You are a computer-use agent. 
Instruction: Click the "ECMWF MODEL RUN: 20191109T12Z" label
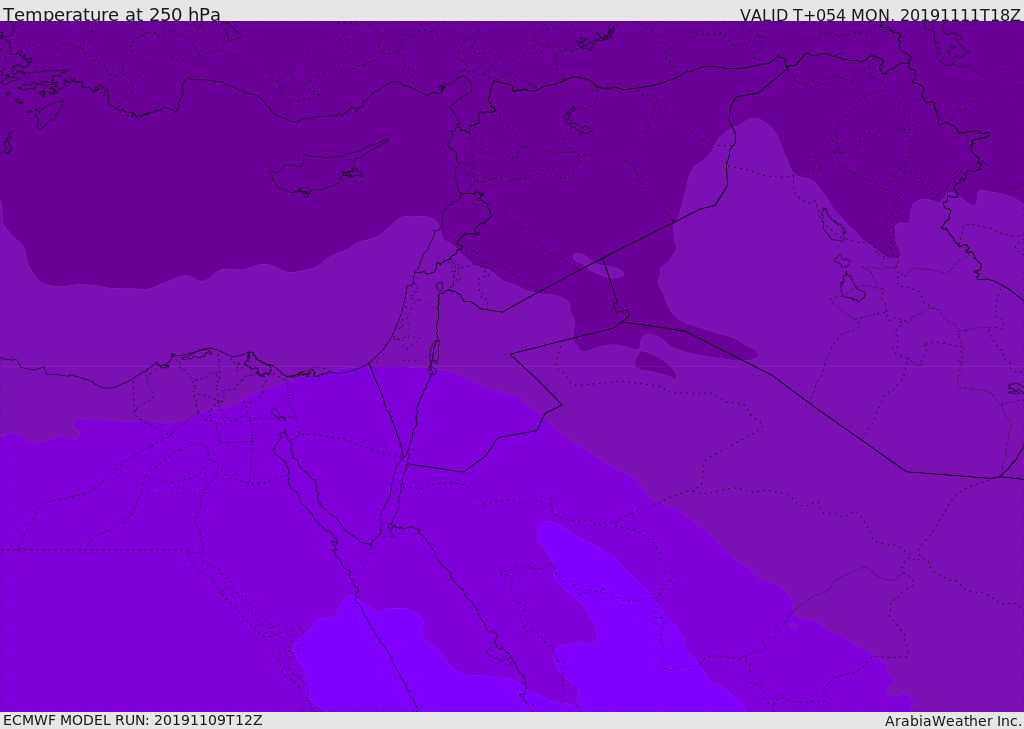pos(133,720)
